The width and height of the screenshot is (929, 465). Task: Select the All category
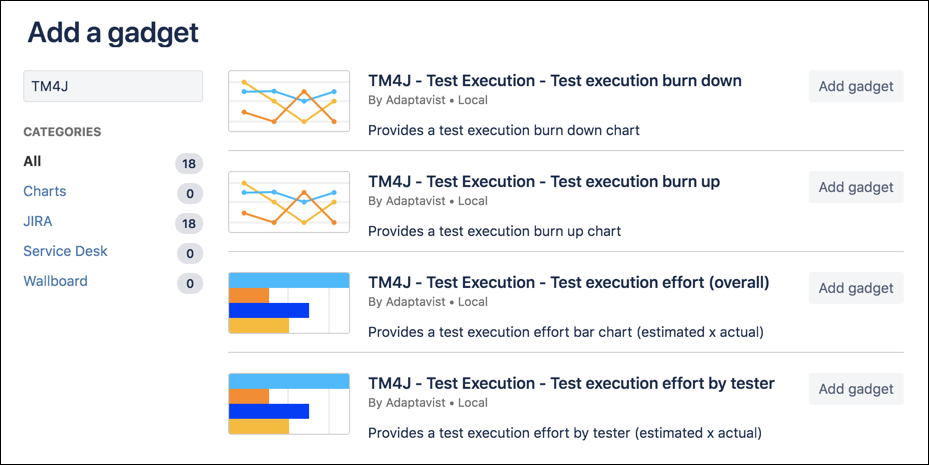33,161
